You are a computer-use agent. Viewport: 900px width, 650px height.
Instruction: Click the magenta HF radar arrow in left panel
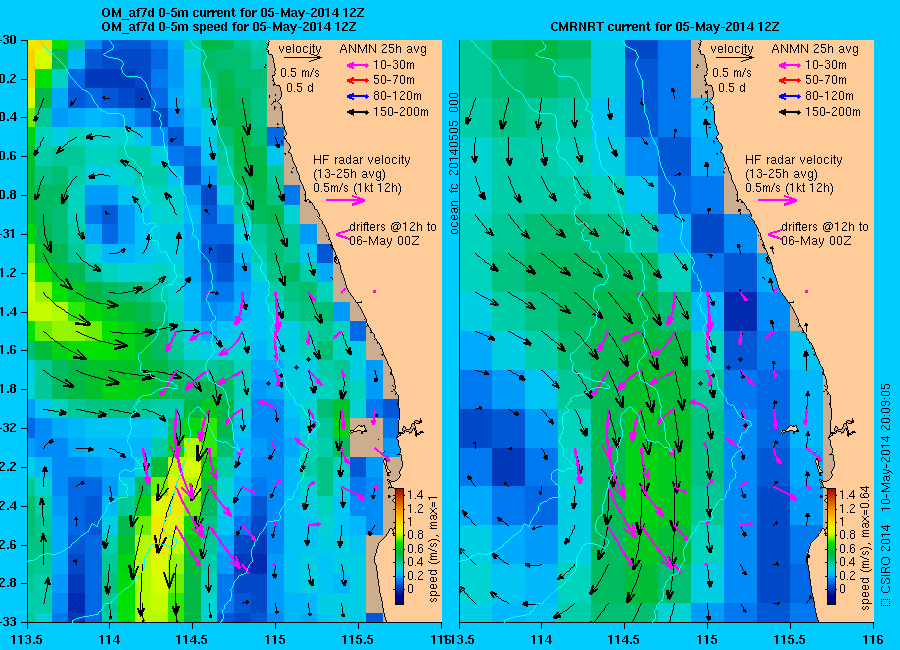pos(346,200)
